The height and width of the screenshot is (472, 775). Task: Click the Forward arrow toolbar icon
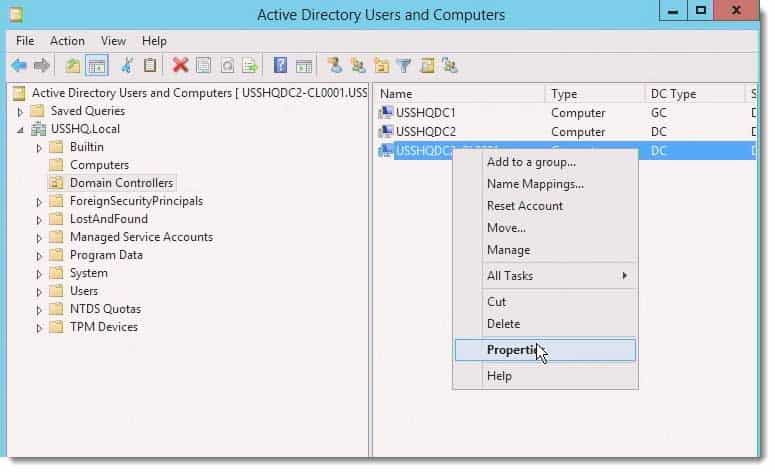[x=42, y=66]
